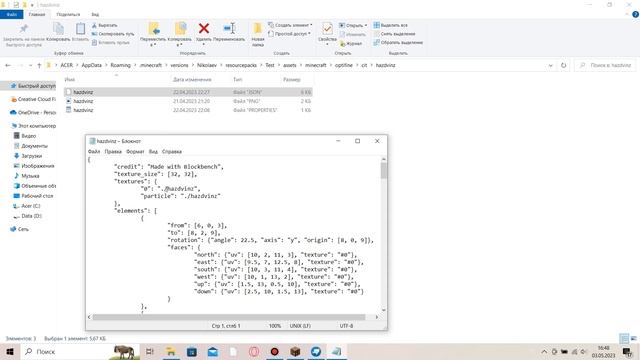Click the optifine segment in the address bar
Image resolution: width=640 pixels, height=360 pixels.
(344, 65)
